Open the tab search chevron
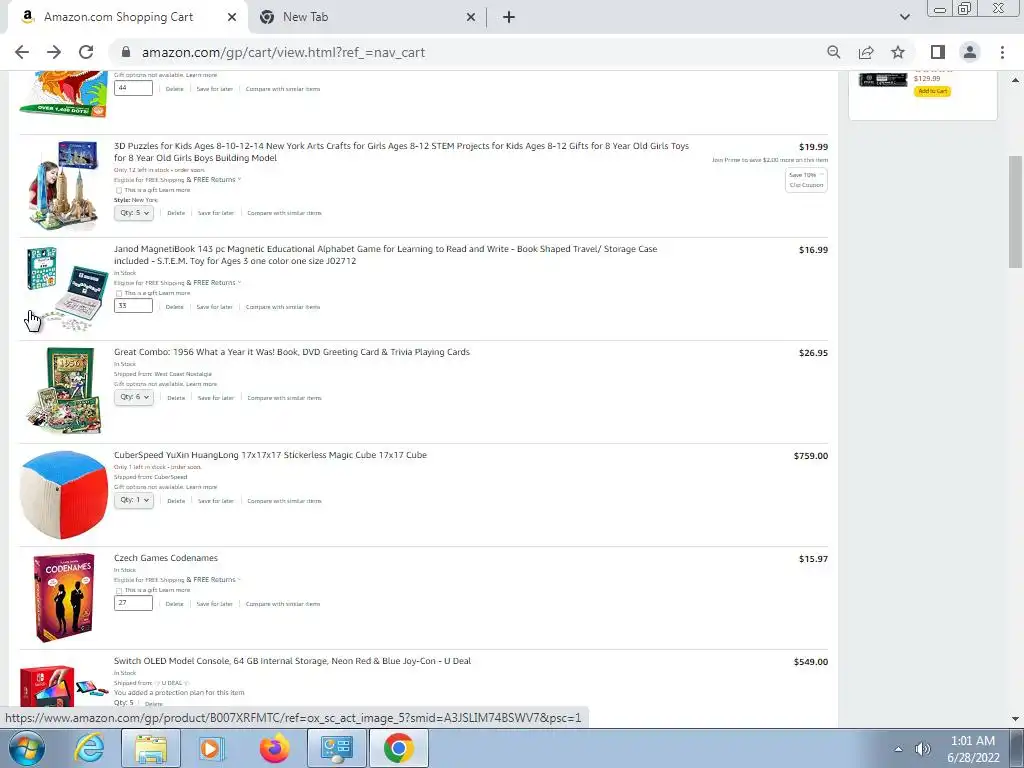Image resolution: width=1024 pixels, height=768 pixels. coord(904,17)
